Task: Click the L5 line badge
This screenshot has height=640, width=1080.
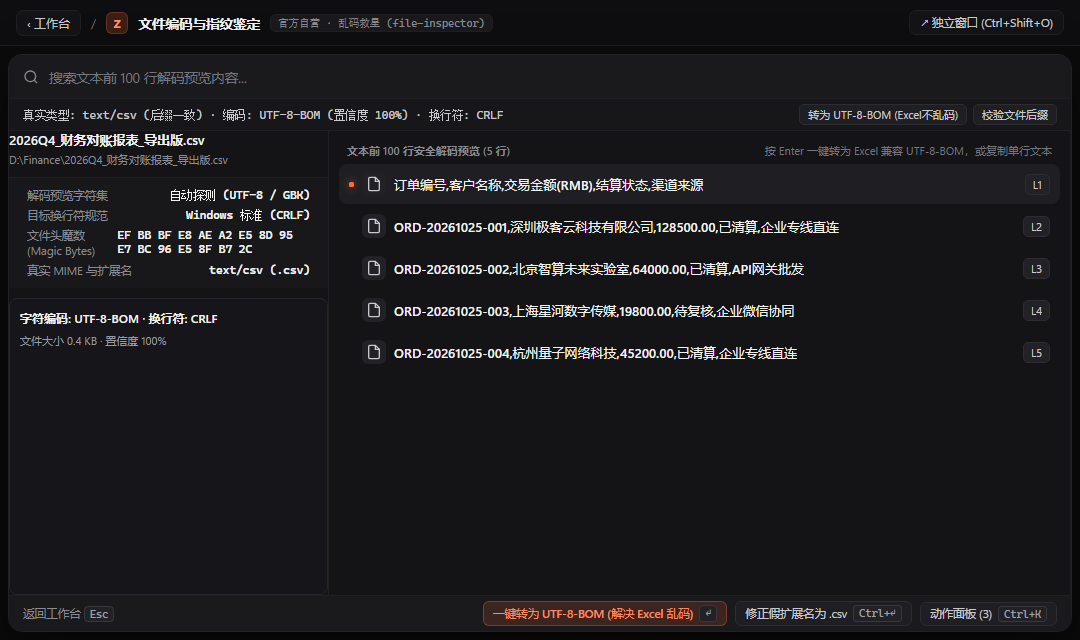Action: (1037, 353)
